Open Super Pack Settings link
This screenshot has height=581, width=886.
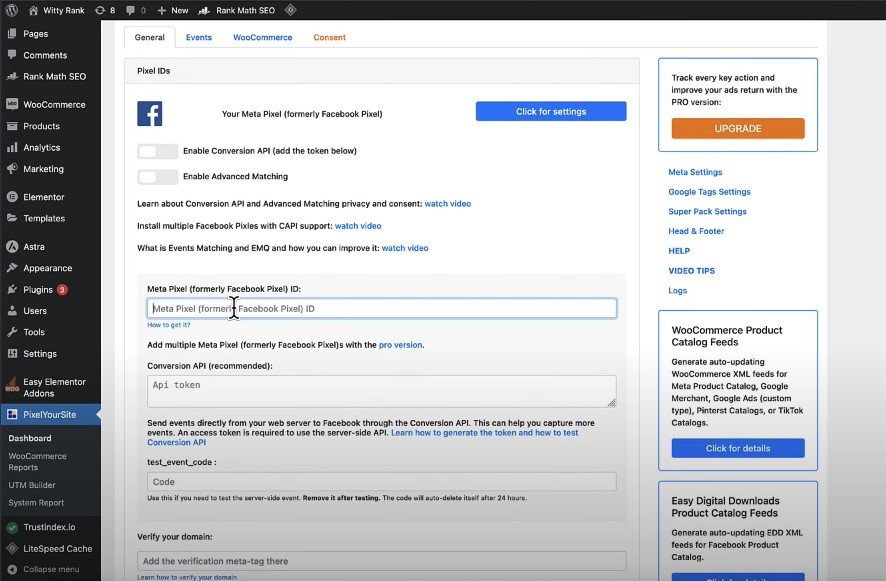(x=707, y=211)
